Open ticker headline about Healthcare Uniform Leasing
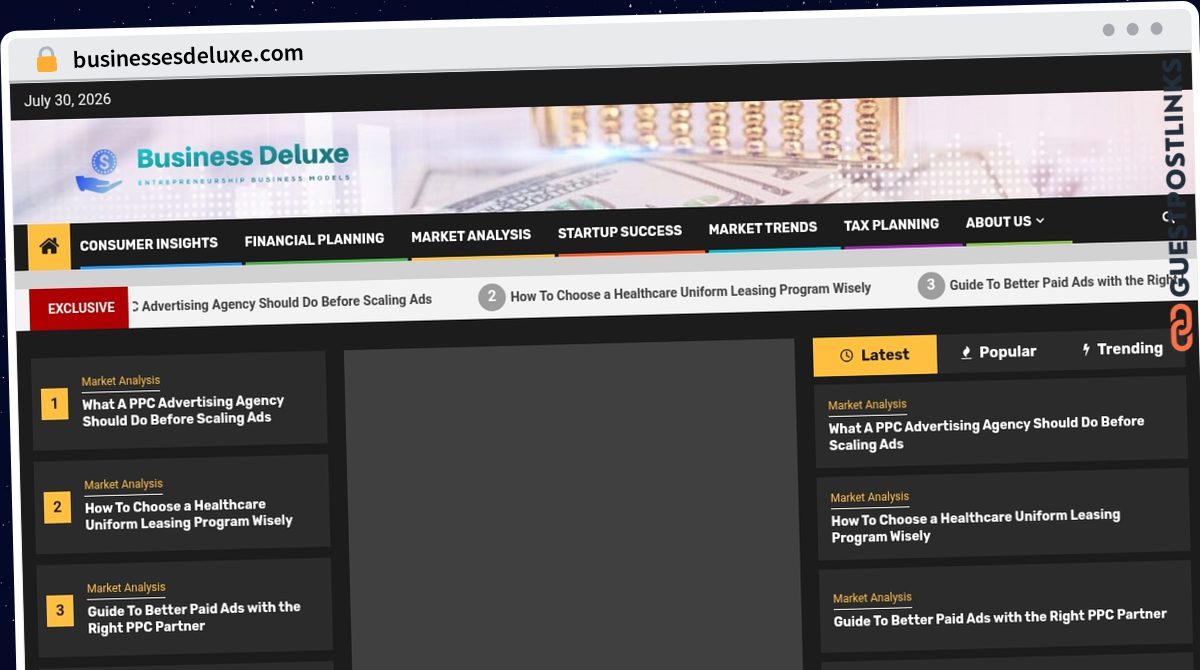 point(690,292)
